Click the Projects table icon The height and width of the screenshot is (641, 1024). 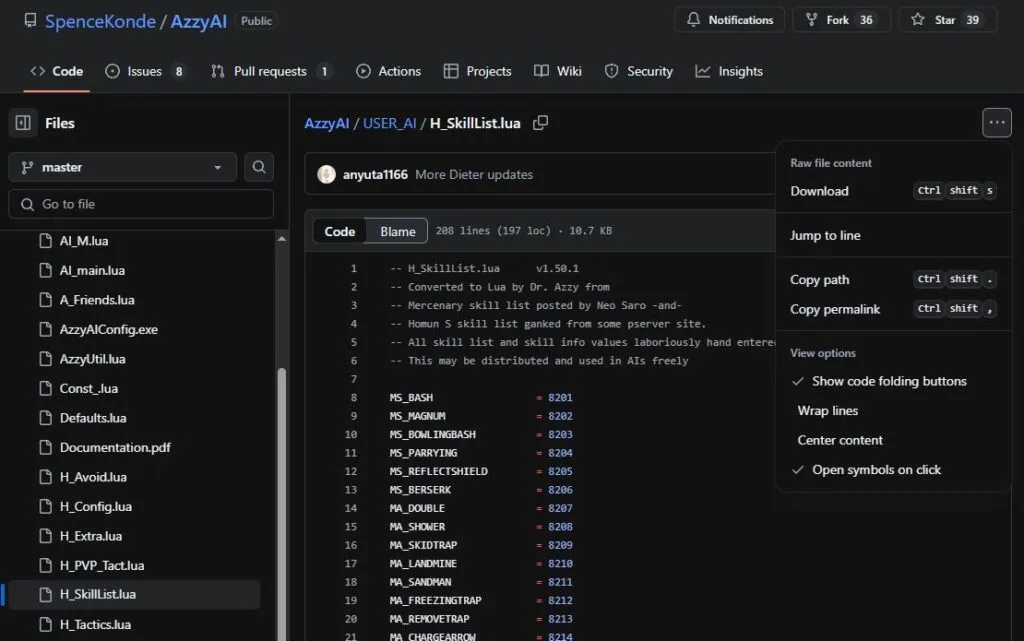point(451,71)
